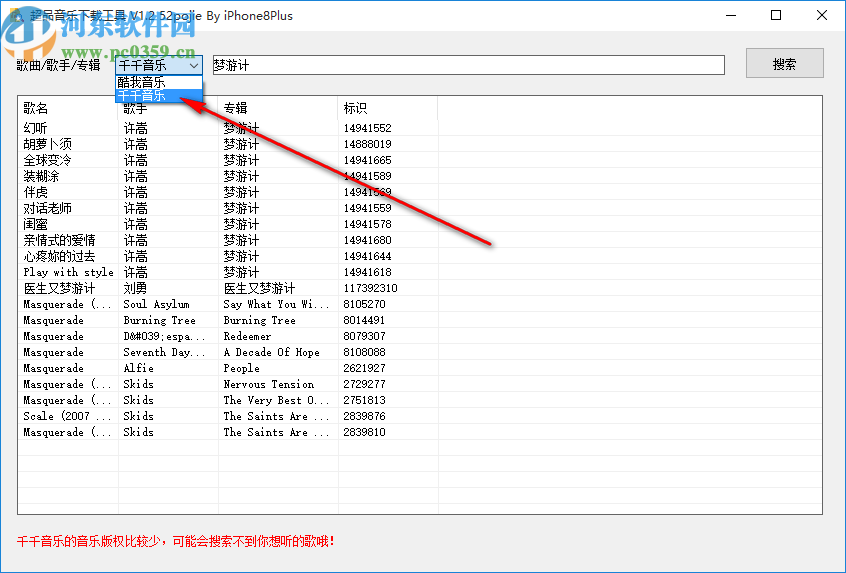The height and width of the screenshot is (573, 846).
Task: Minimize the application window
Action: click(731, 15)
